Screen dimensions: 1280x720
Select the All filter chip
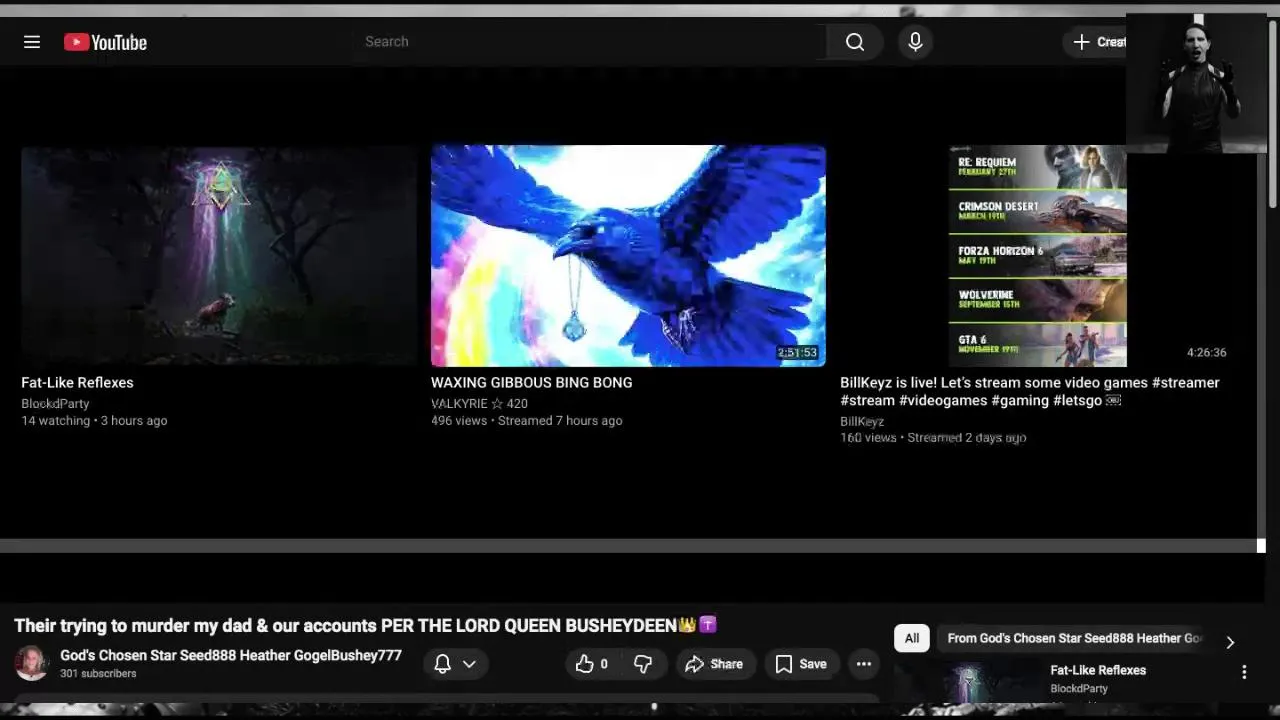(x=912, y=638)
